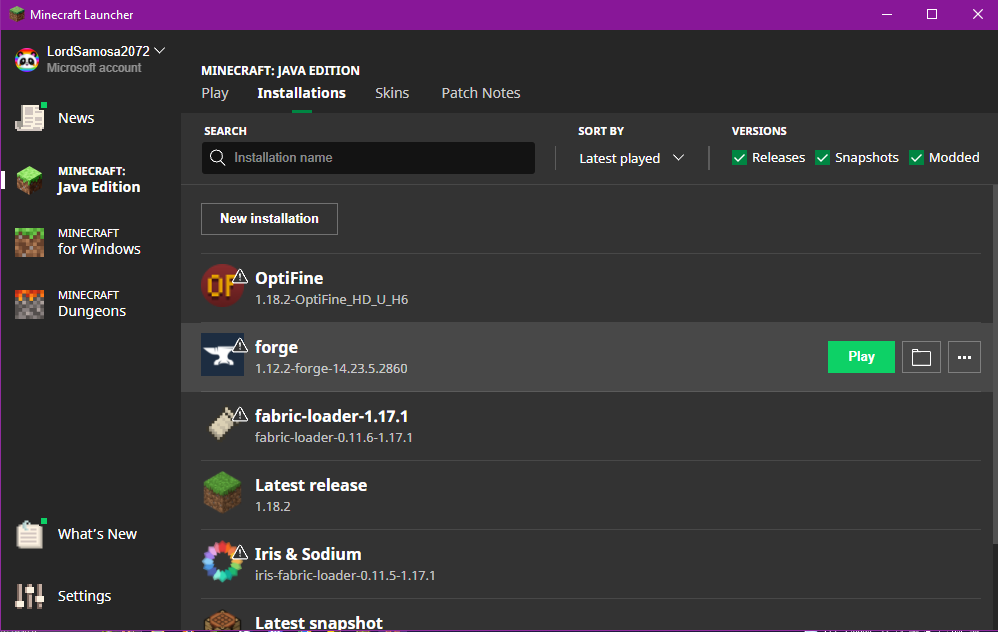998x632 pixels.
Task: Select the Minecraft Java Edition grass block icon
Action: [29, 180]
